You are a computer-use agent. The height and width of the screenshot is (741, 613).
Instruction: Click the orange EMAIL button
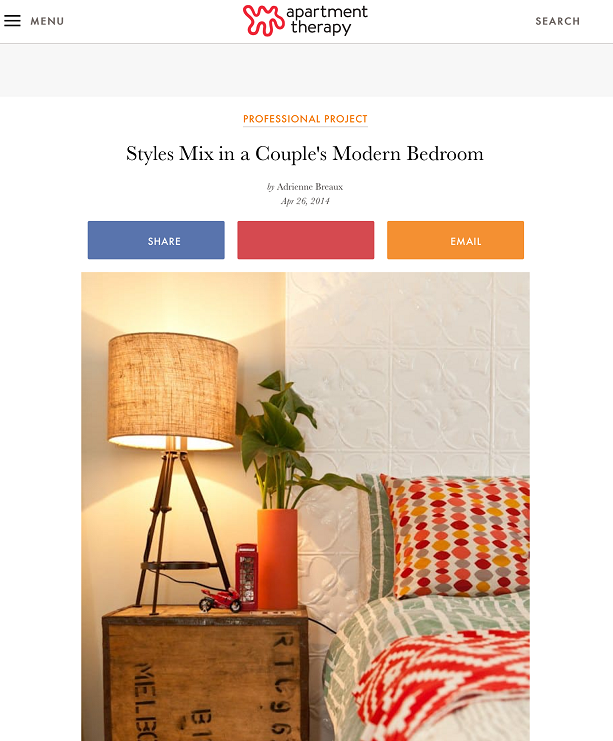[x=455, y=240]
